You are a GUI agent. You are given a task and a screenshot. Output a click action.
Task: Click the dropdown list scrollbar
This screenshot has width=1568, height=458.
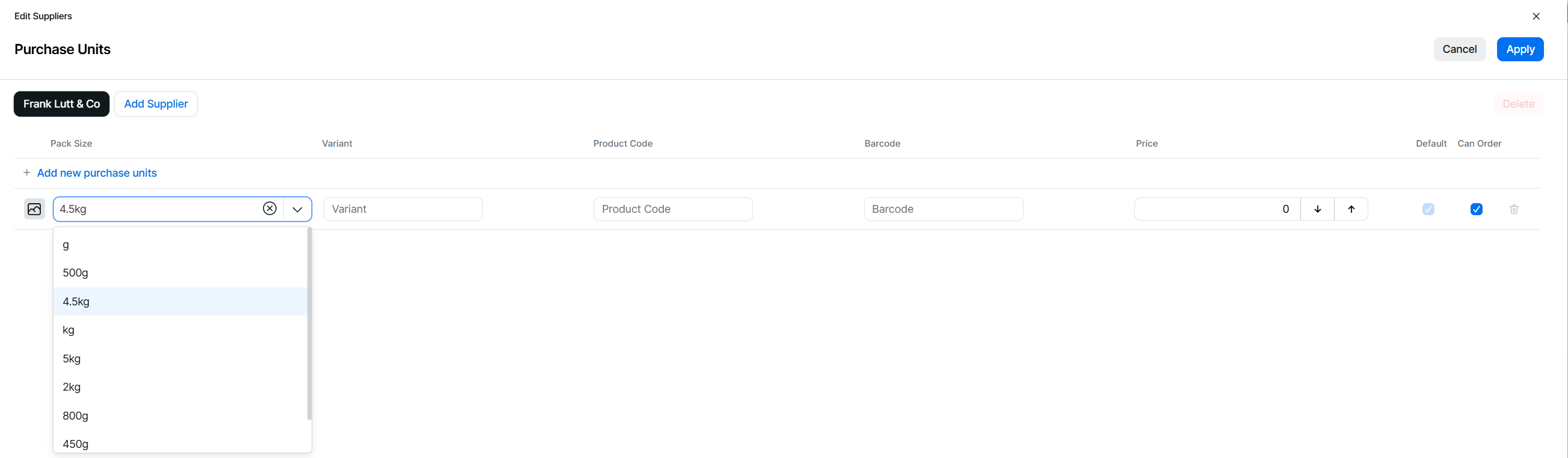coord(309,323)
